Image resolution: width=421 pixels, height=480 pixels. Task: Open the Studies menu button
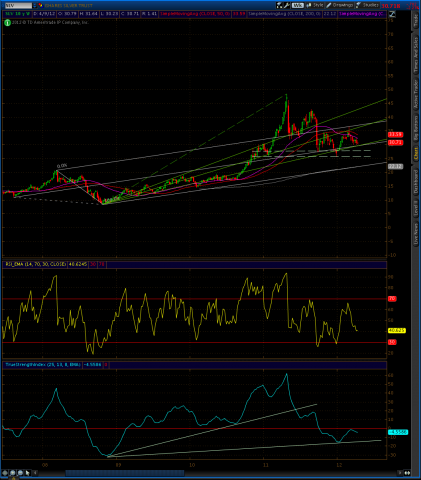[367, 5]
